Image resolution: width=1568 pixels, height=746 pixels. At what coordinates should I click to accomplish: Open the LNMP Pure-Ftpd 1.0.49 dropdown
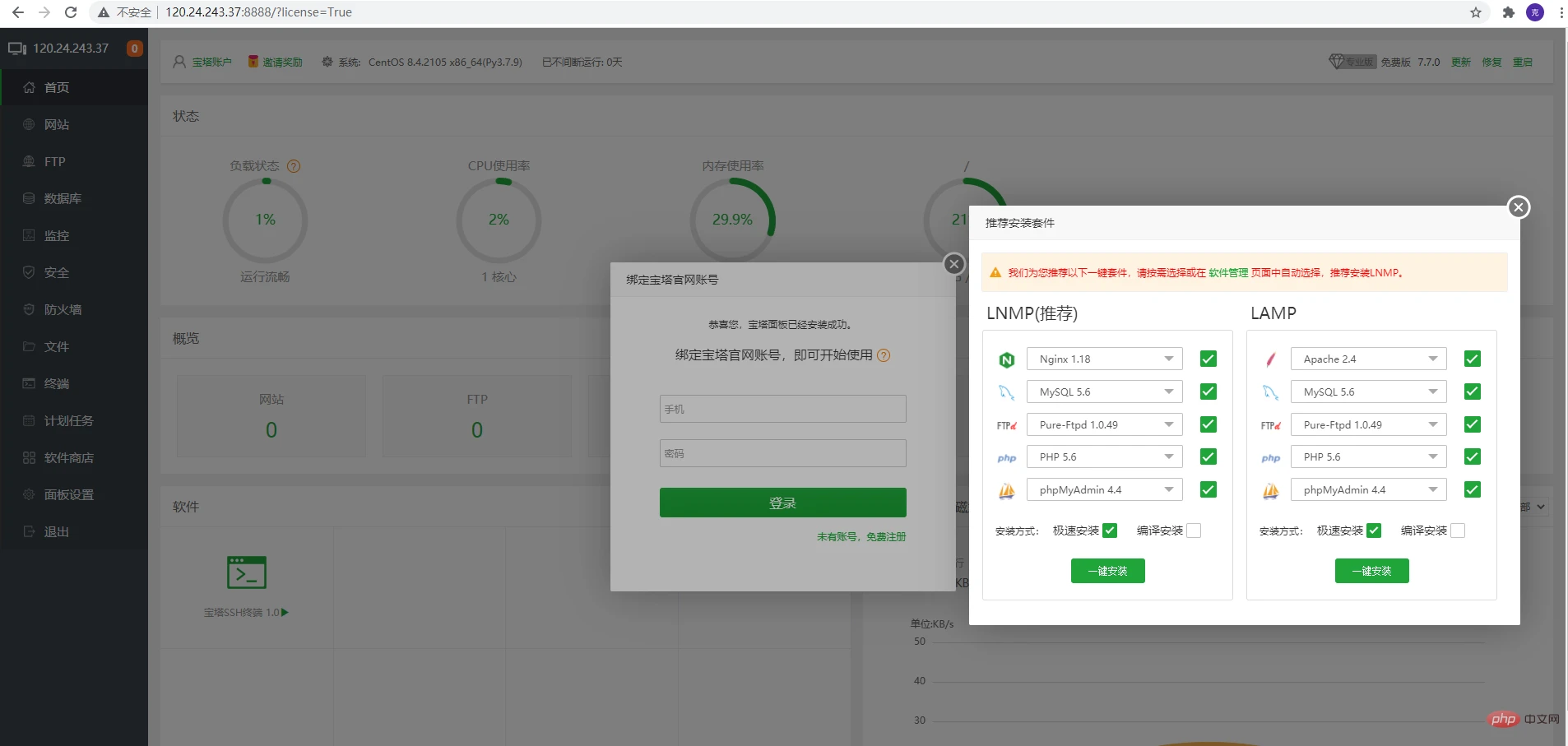click(1105, 424)
